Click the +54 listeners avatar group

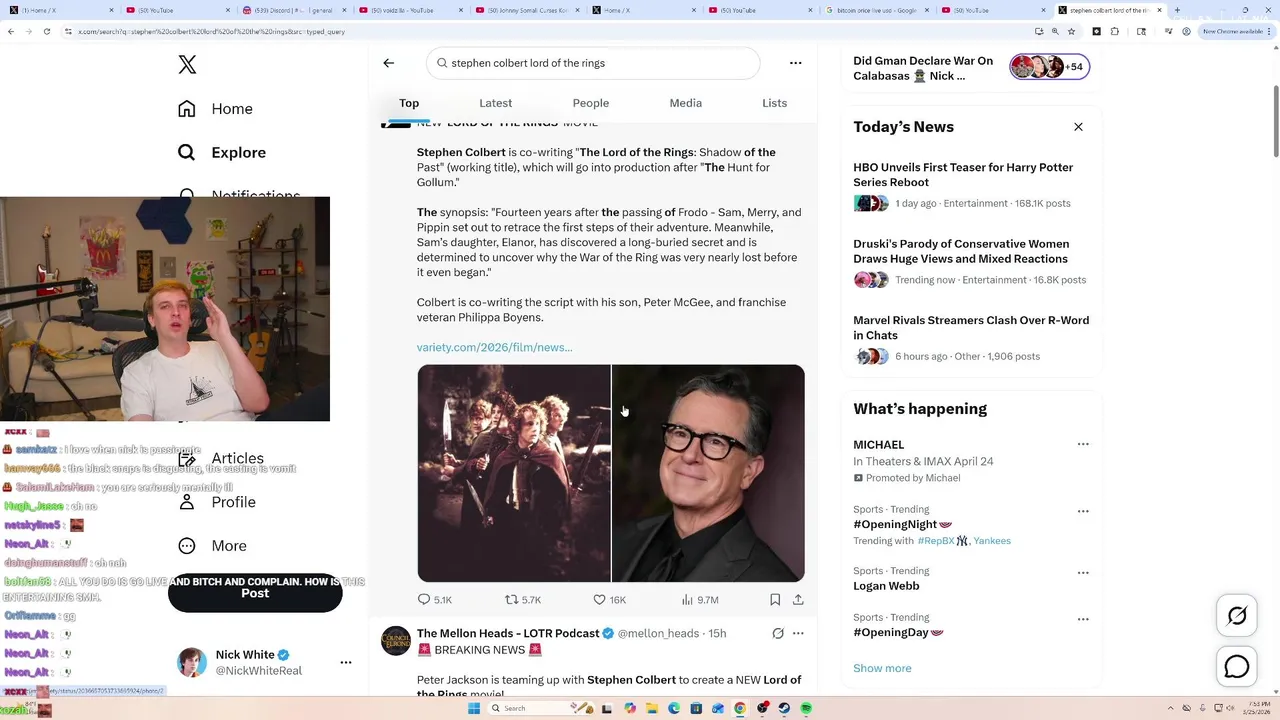[1049, 67]
